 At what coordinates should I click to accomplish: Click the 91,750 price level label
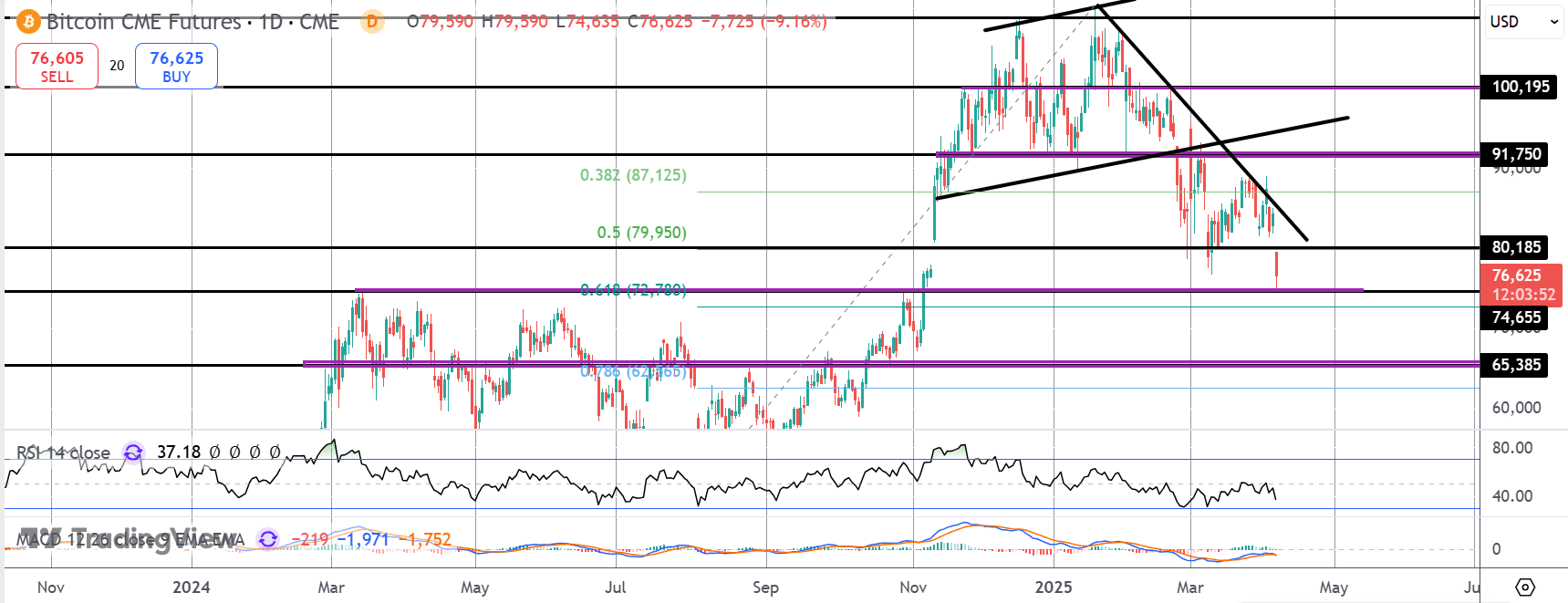point(1515,154)
